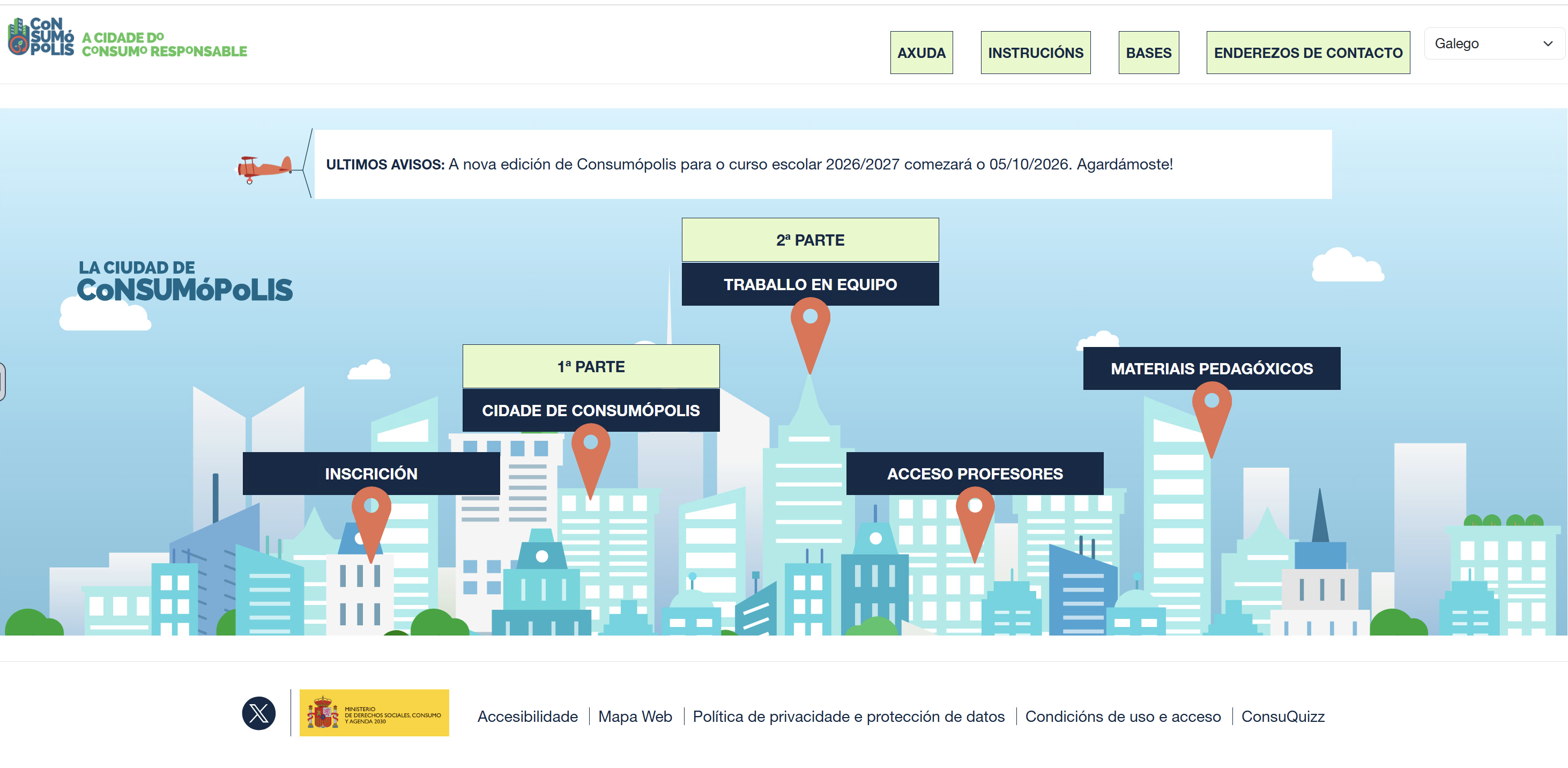Click the Ministerio de Derechos Sociales logo
The width and height of the screenshot is (1568, 768).
point(374,713)
